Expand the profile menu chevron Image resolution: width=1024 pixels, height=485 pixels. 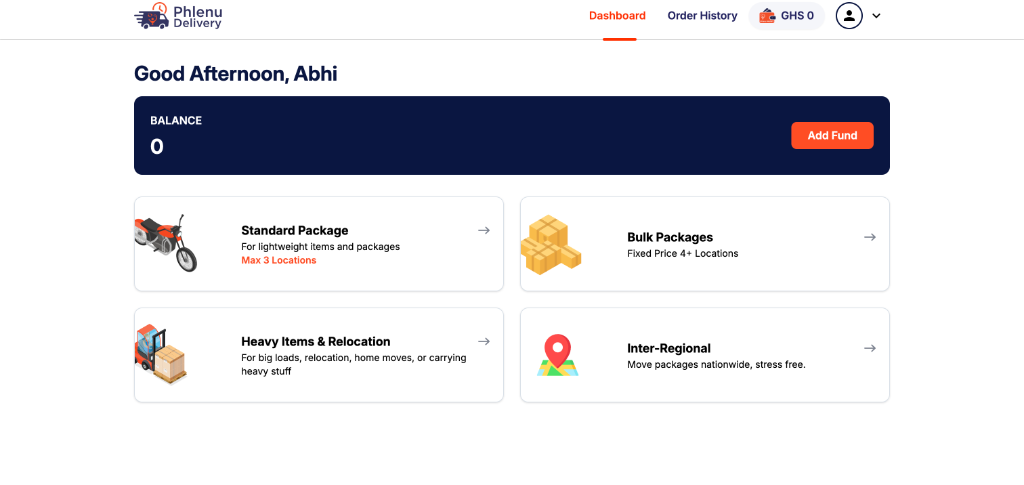tap(877, 16)
